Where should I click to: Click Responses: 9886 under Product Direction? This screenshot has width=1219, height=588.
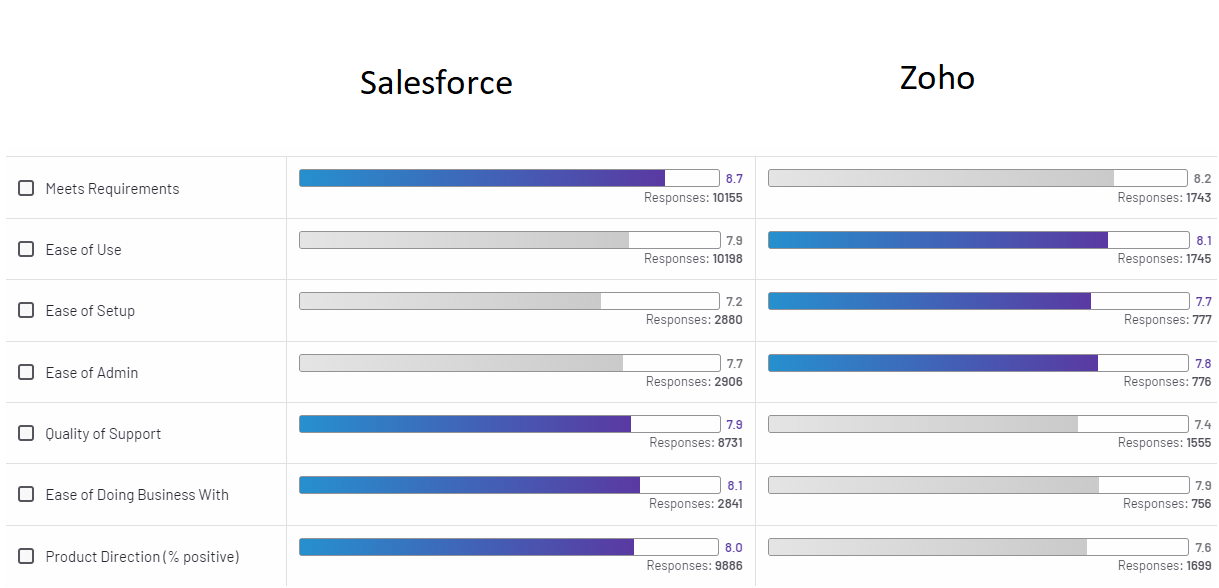(x=693, y=565)
